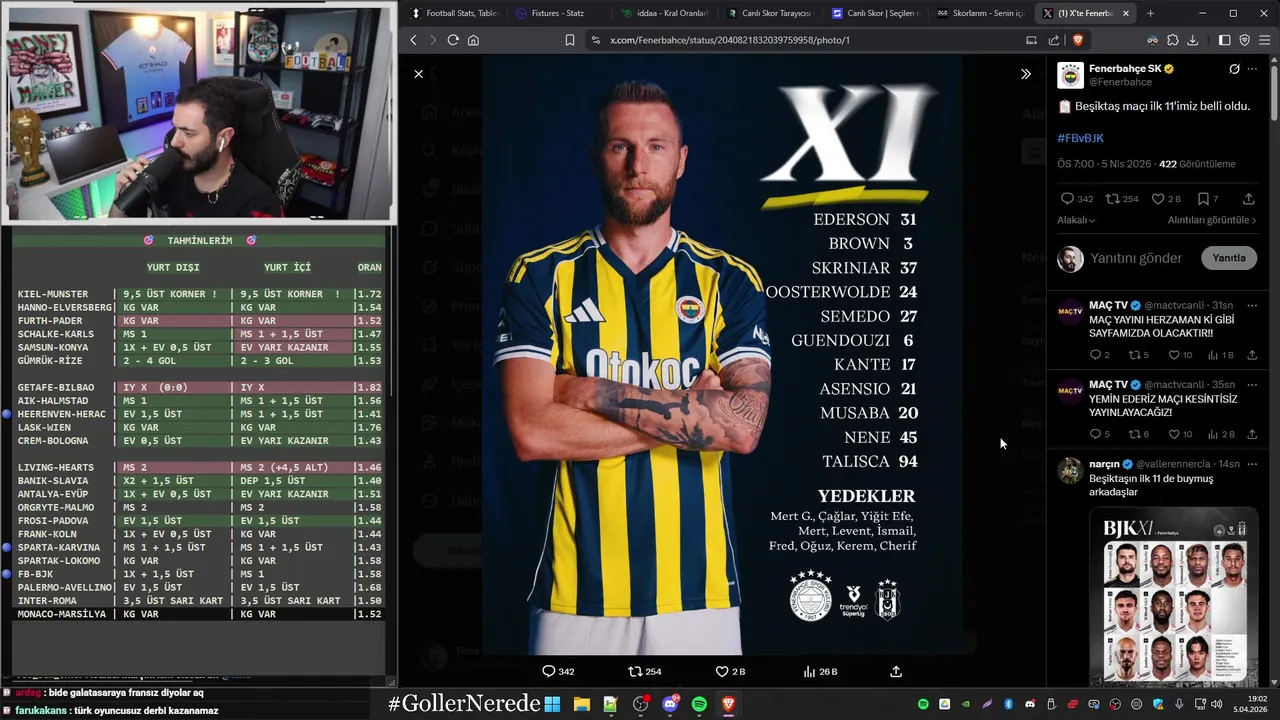Close the photo viewer with the X icon

418,74
